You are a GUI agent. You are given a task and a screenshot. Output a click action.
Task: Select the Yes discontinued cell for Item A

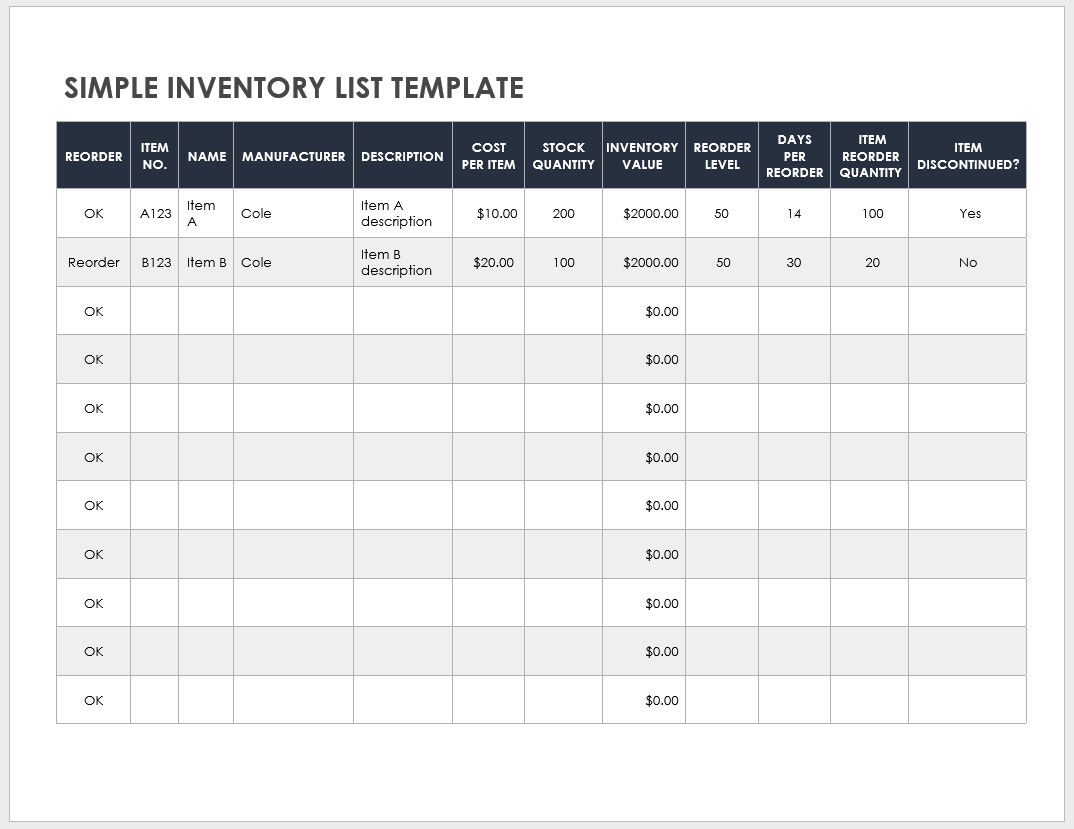[x=967, y=213]
